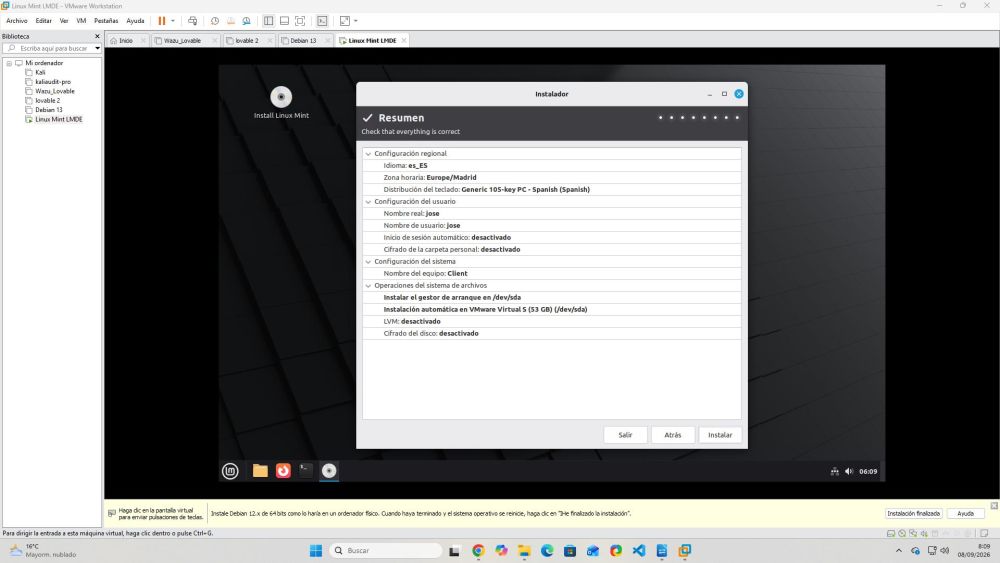Click the Install Linux Mint desktop icon
The height and width of the screenshot is (563, 1000).
(281, 103)
